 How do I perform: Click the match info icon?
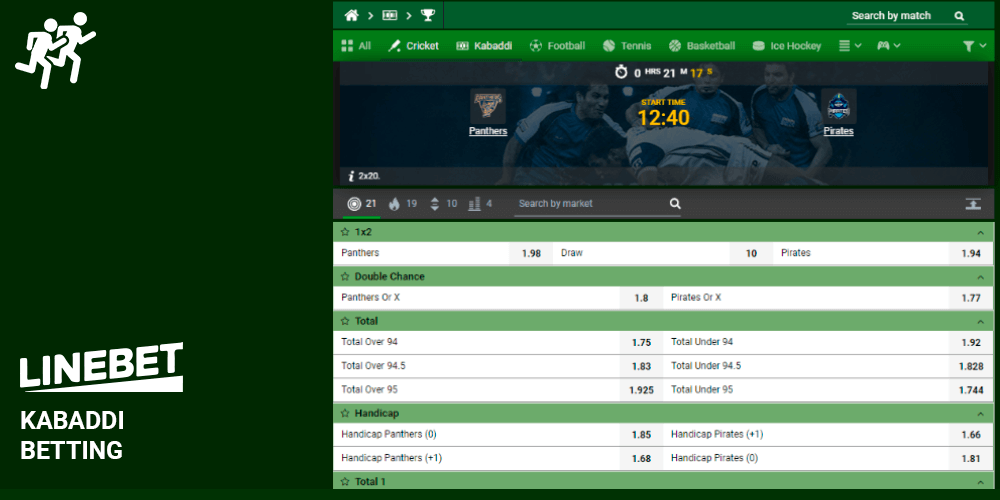[x=351, y=176]
